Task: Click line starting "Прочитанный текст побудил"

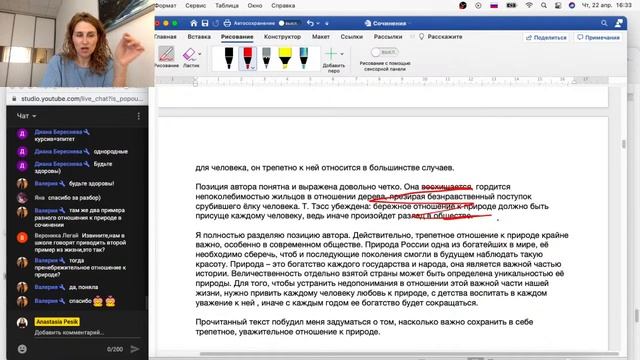Action: click(x=364, y=327)
